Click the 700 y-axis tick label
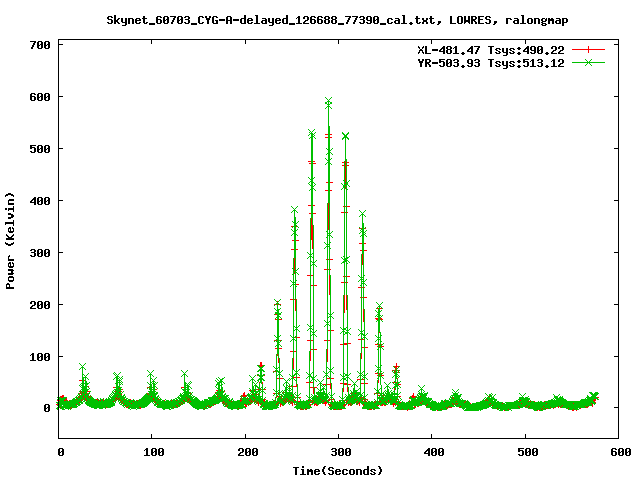 tap(40, 45)
